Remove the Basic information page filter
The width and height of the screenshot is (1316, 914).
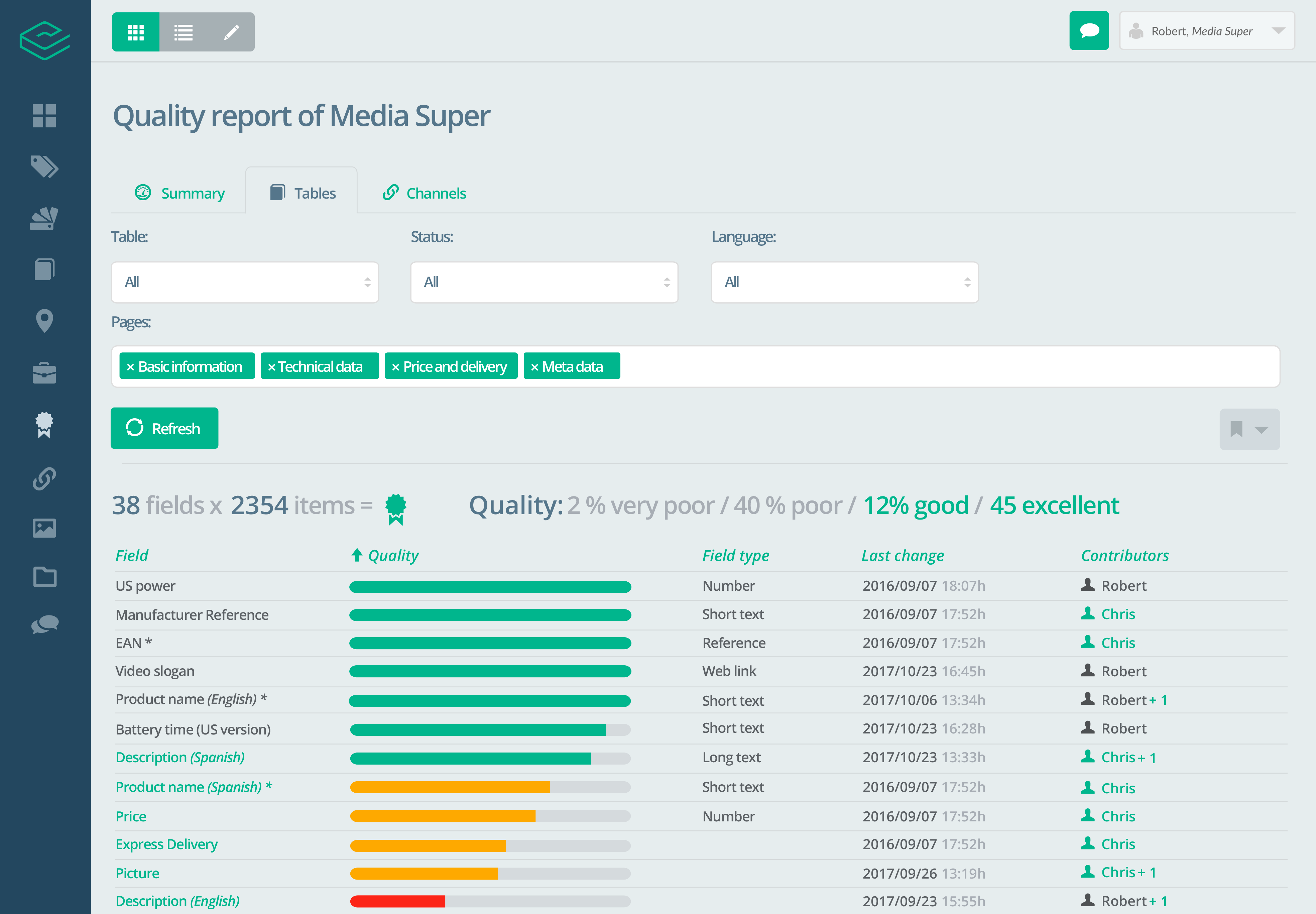(x=131, y=367)
